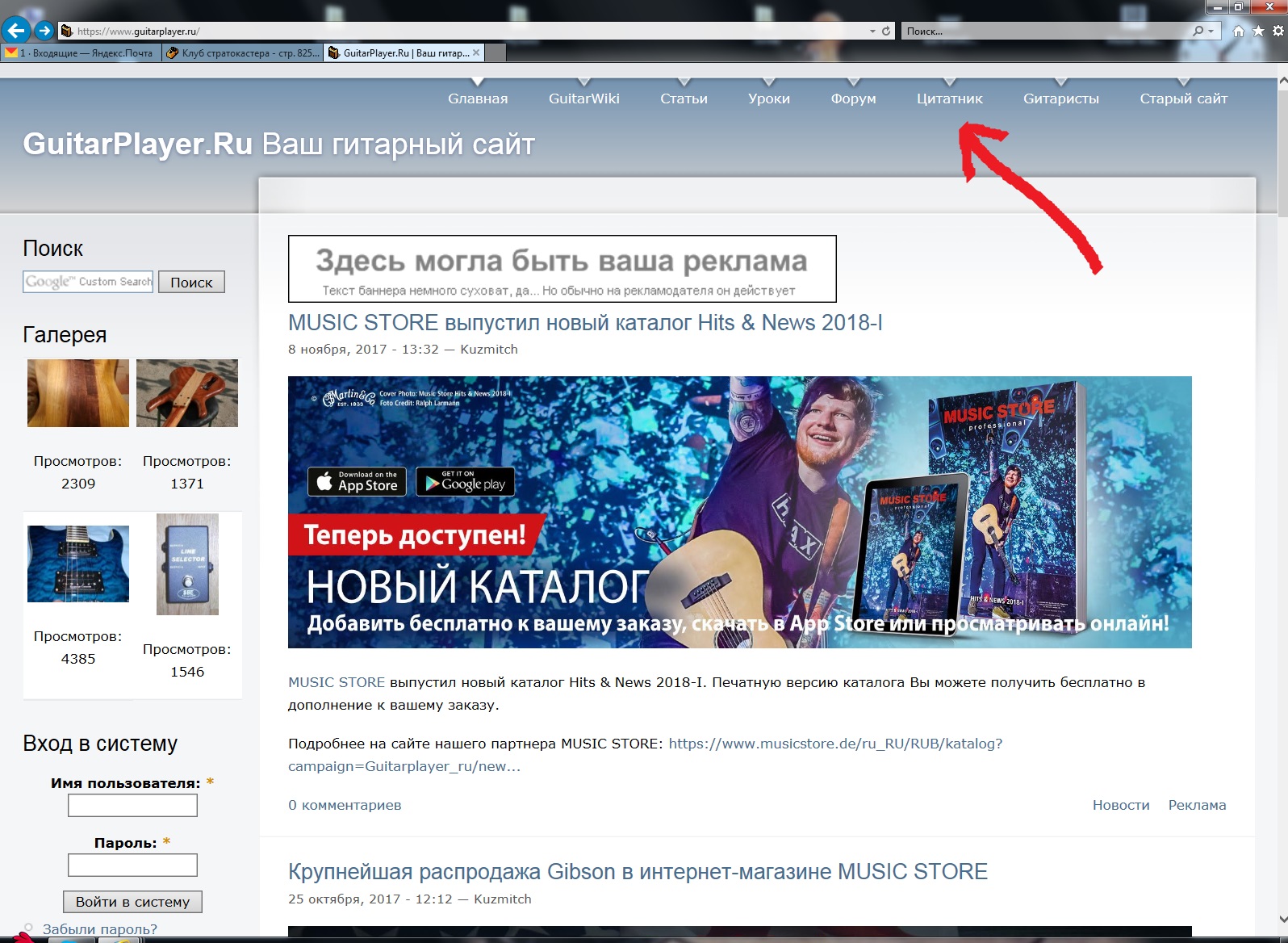The height and width of the screenshot is (943, 1288).
Task: Open Гитаристы navigation item
Action: click(x=1061, y=98)
